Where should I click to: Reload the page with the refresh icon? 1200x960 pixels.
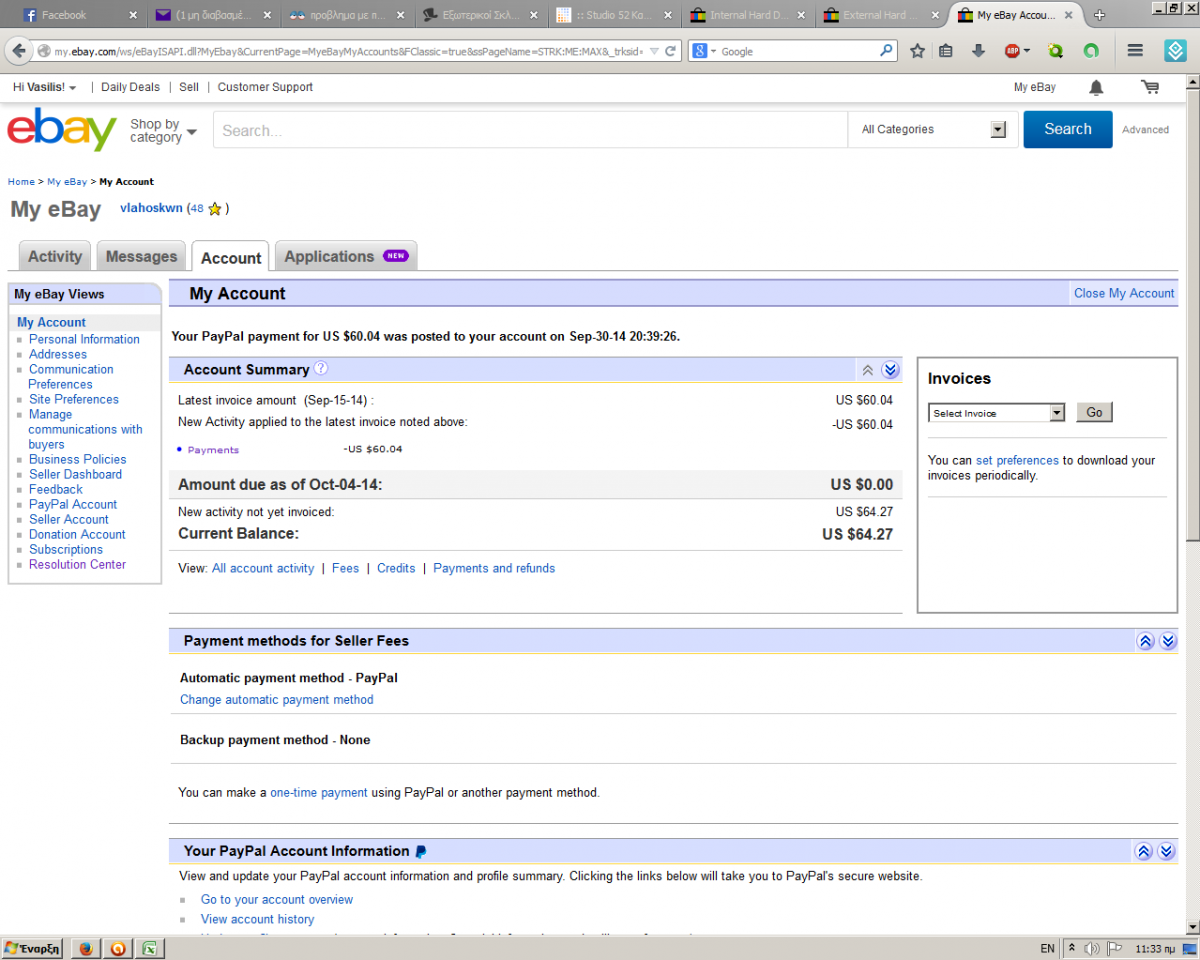670,51
